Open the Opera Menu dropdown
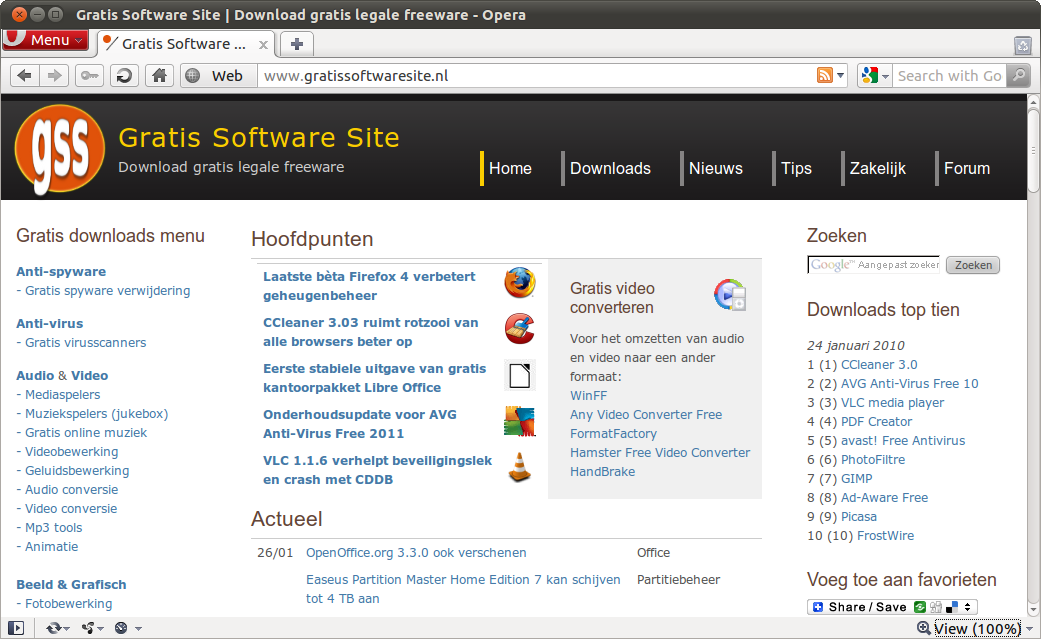The width and height of the screenshot is (1041, 639). 45,40
